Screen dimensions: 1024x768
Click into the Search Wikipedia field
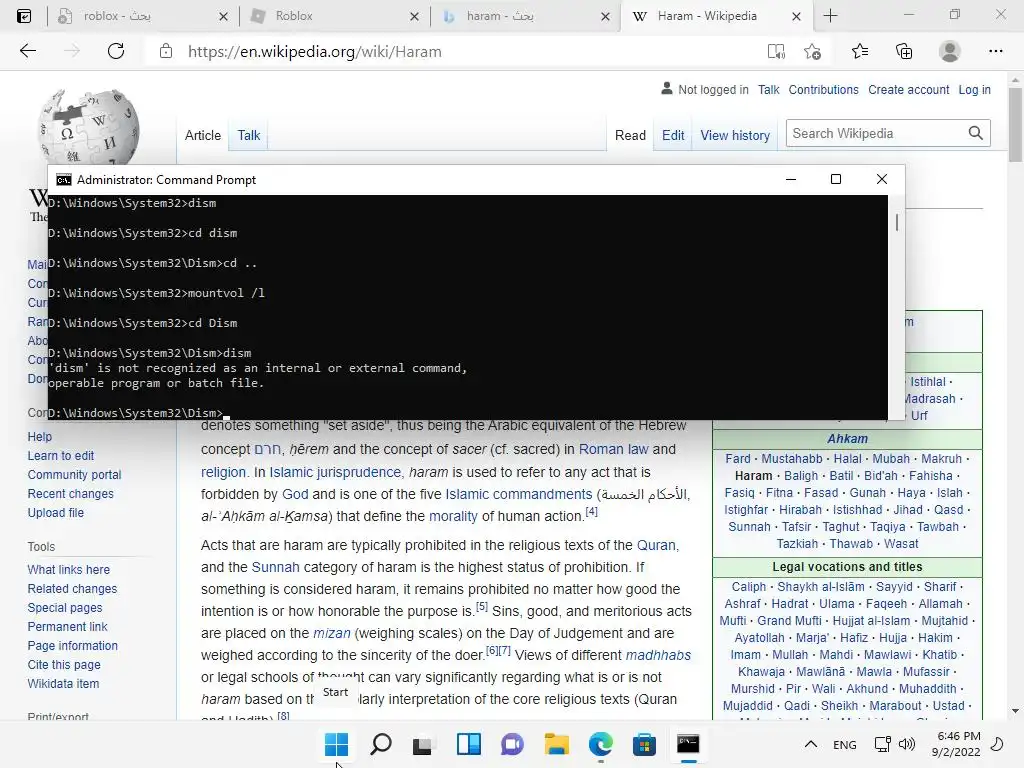click(875, 133)
